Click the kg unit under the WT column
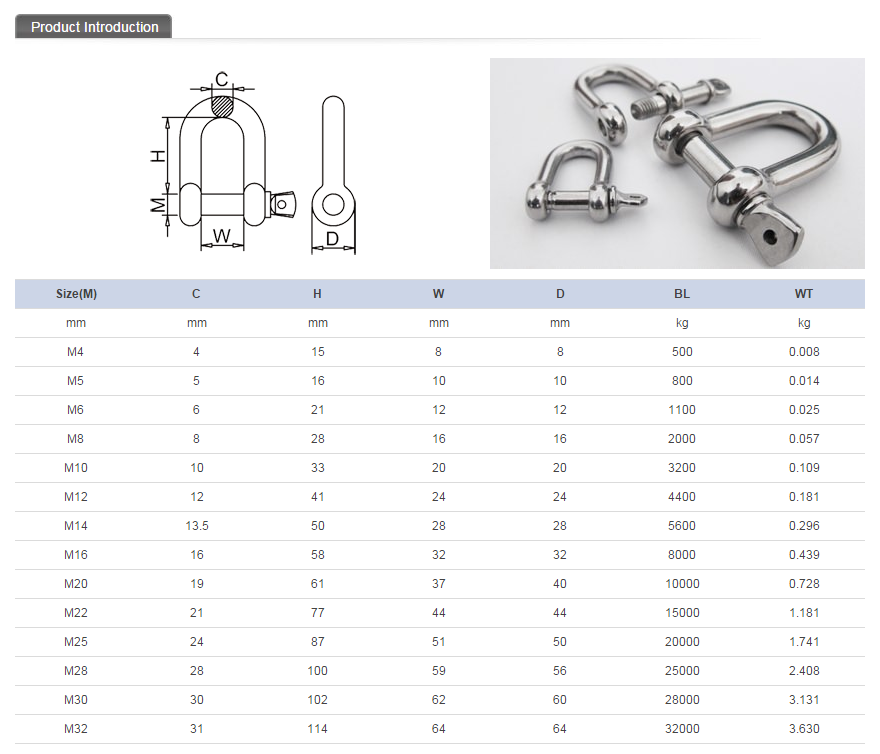The width and height of the screenshot is (880, 754). point(804,323)
